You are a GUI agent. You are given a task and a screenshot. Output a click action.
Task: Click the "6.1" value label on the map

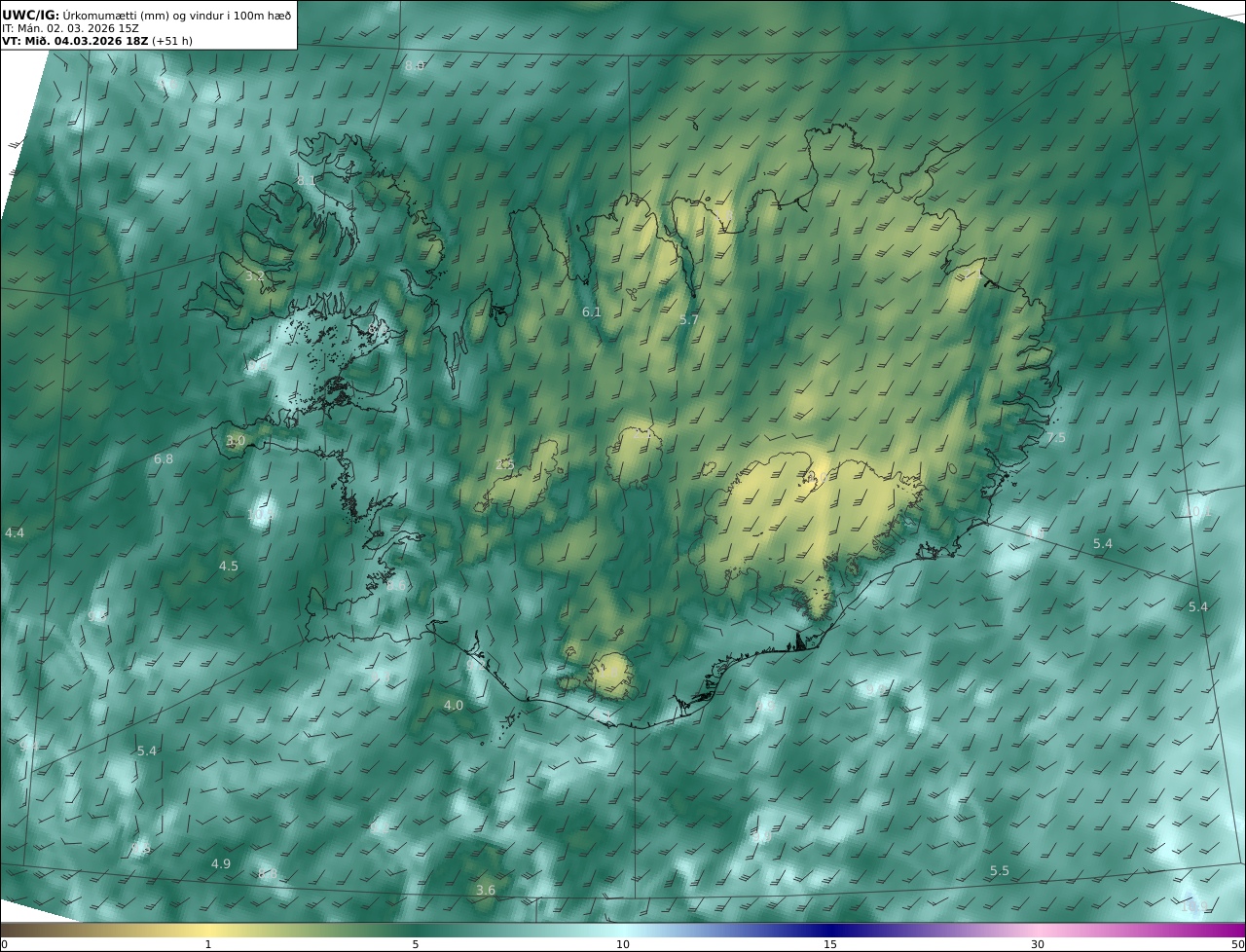pyautogui.click(x=592, y=312)
